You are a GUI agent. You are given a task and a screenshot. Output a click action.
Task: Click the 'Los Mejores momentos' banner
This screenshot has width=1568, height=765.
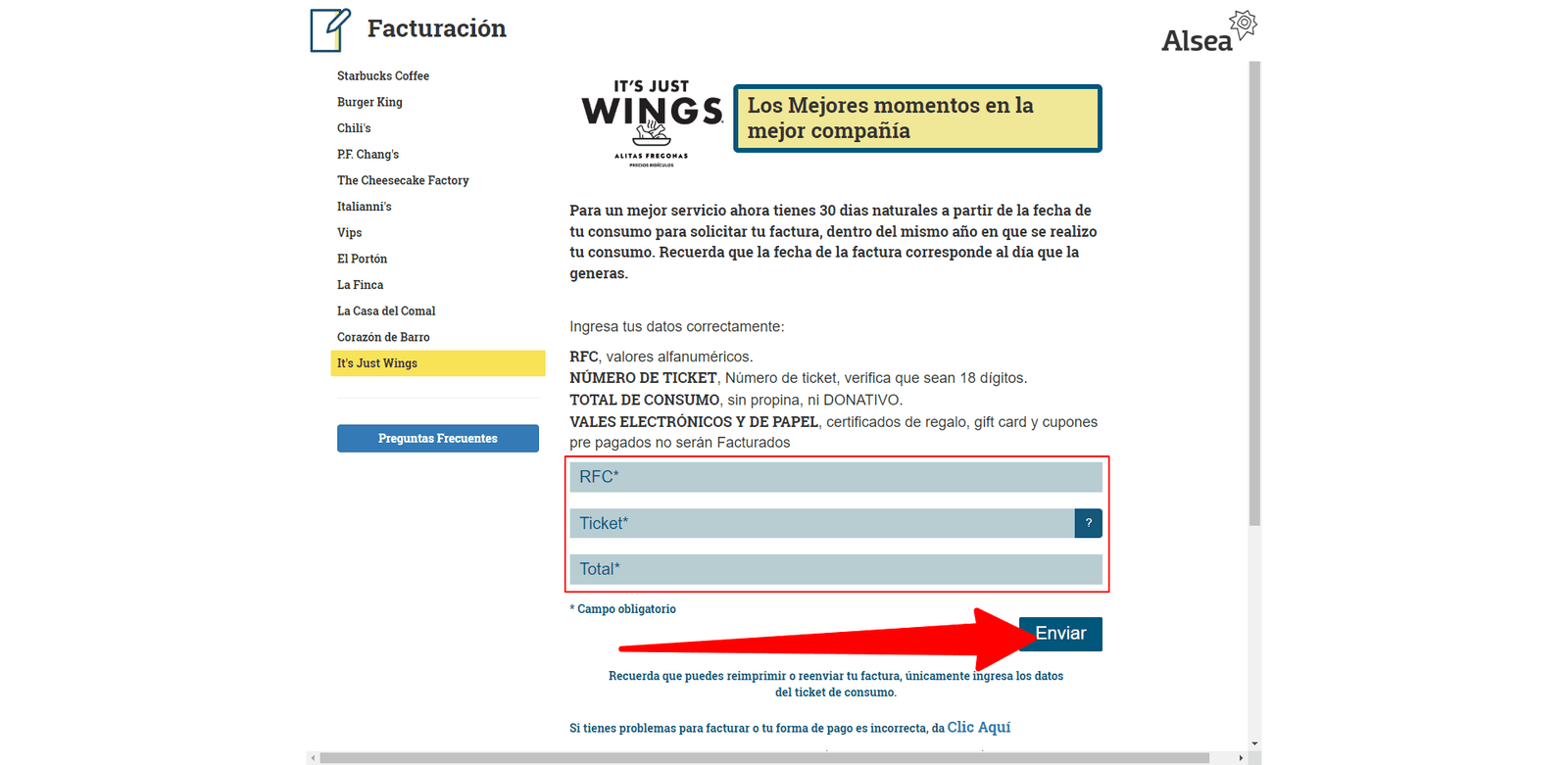pyautogui.click(x=917, y=119)
